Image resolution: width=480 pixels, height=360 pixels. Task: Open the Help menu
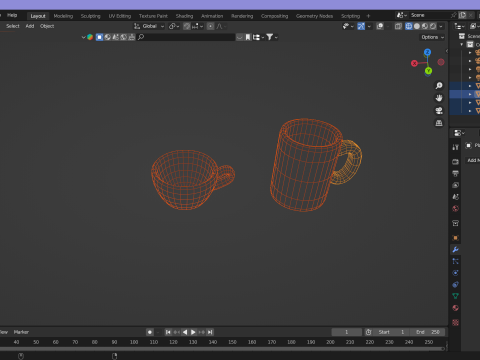(x=12, y=15)
